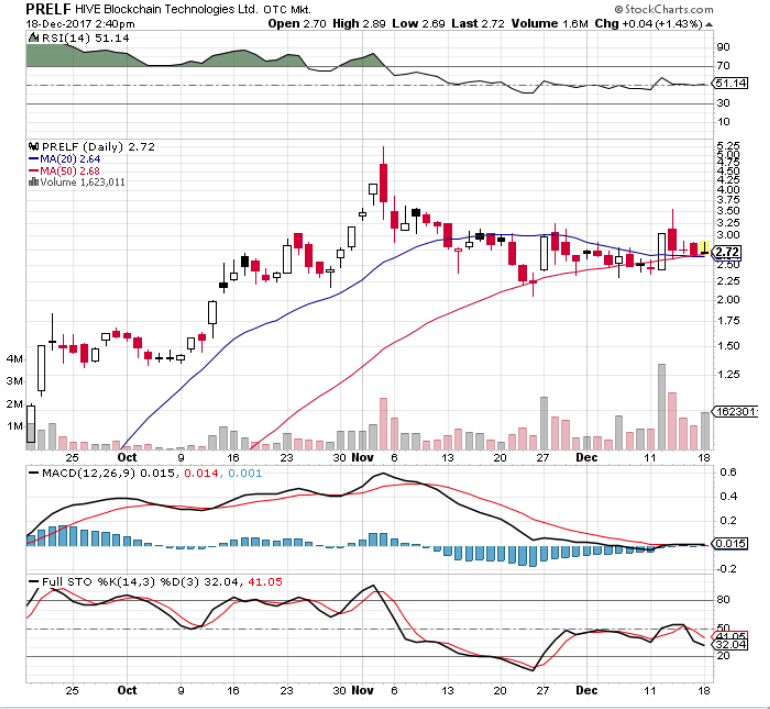Click the RSI value tag 51.14
The image size is (770, 709).
pos(729,84)
